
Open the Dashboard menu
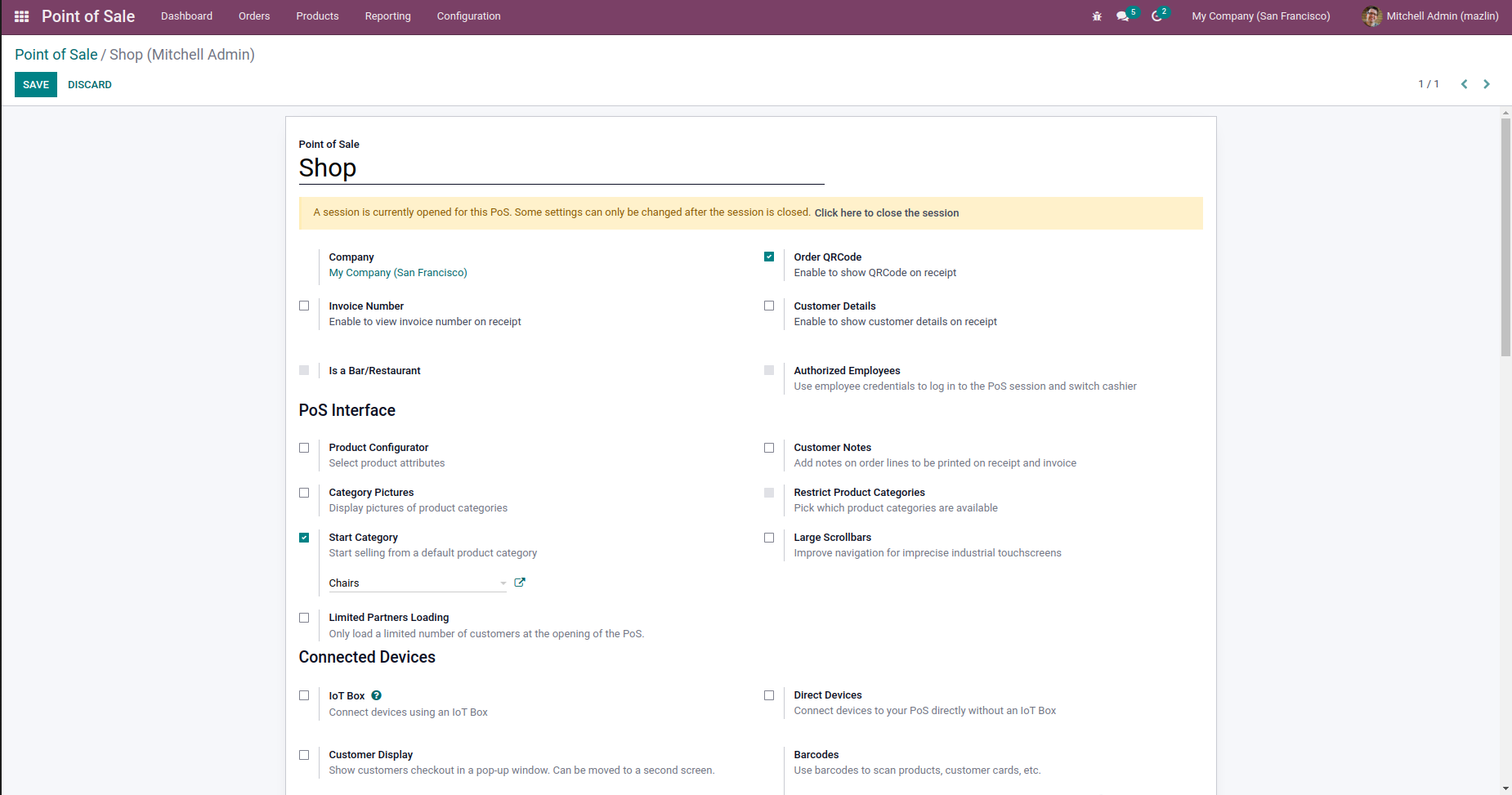pos(186,16)
